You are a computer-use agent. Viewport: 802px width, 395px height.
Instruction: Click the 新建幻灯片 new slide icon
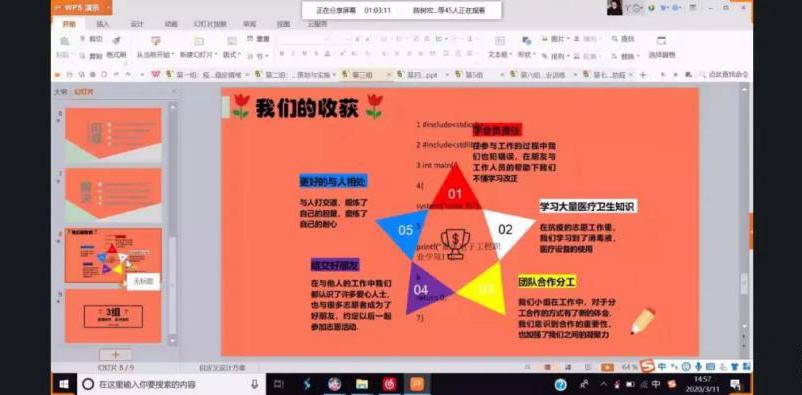198,41
